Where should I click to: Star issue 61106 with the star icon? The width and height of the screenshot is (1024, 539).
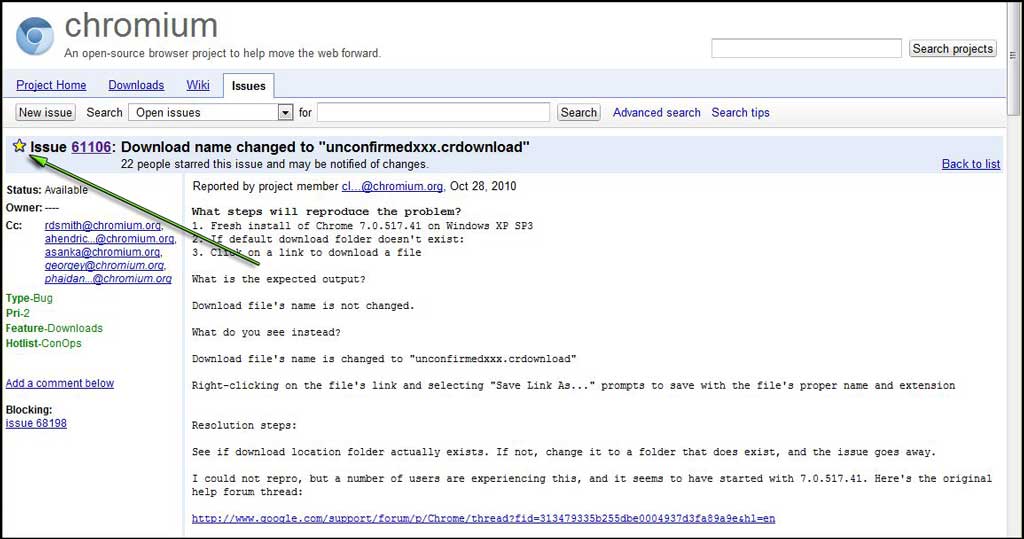pos(19,146)
